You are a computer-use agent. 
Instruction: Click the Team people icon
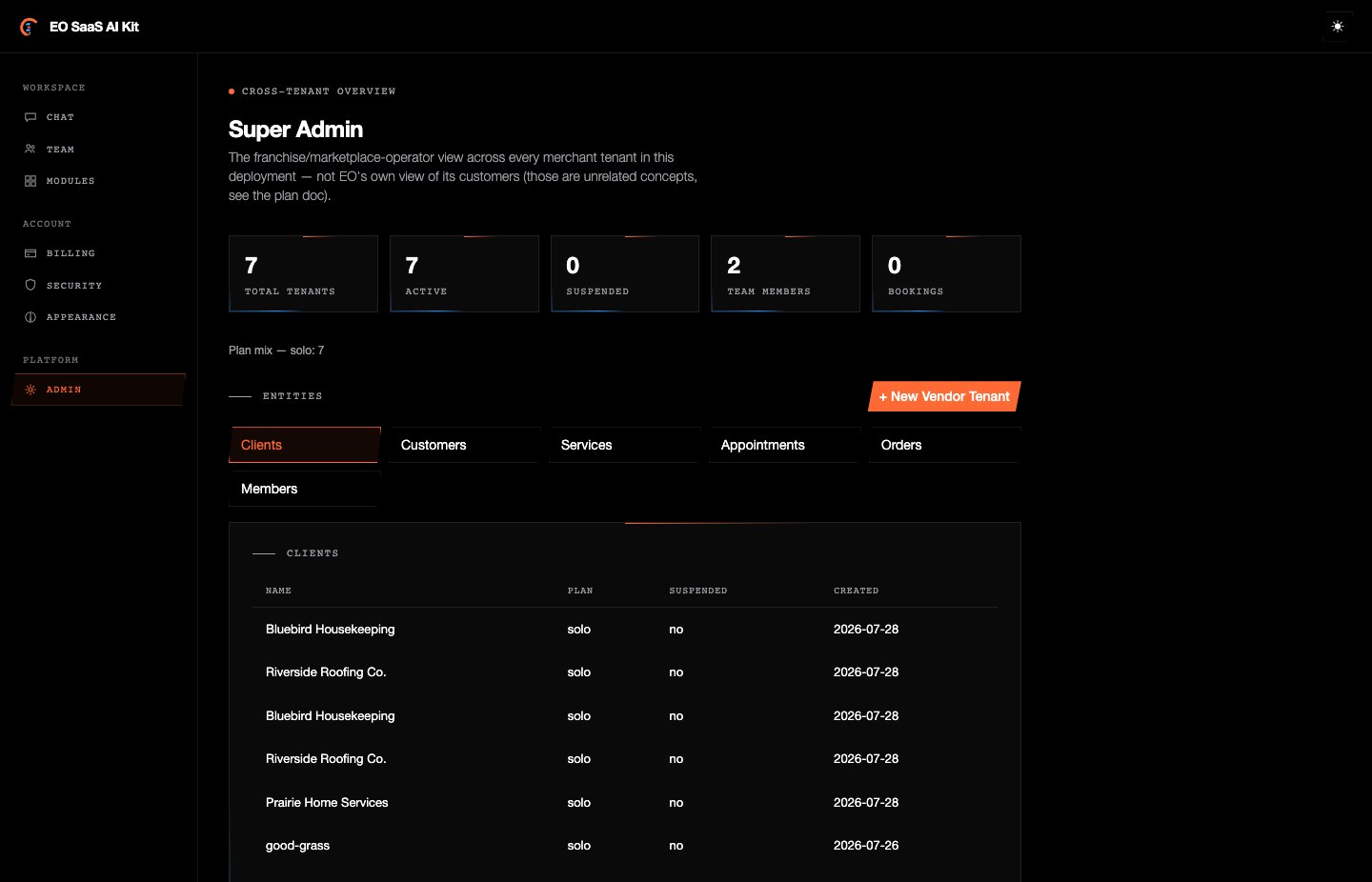click(x=30, y=150)
